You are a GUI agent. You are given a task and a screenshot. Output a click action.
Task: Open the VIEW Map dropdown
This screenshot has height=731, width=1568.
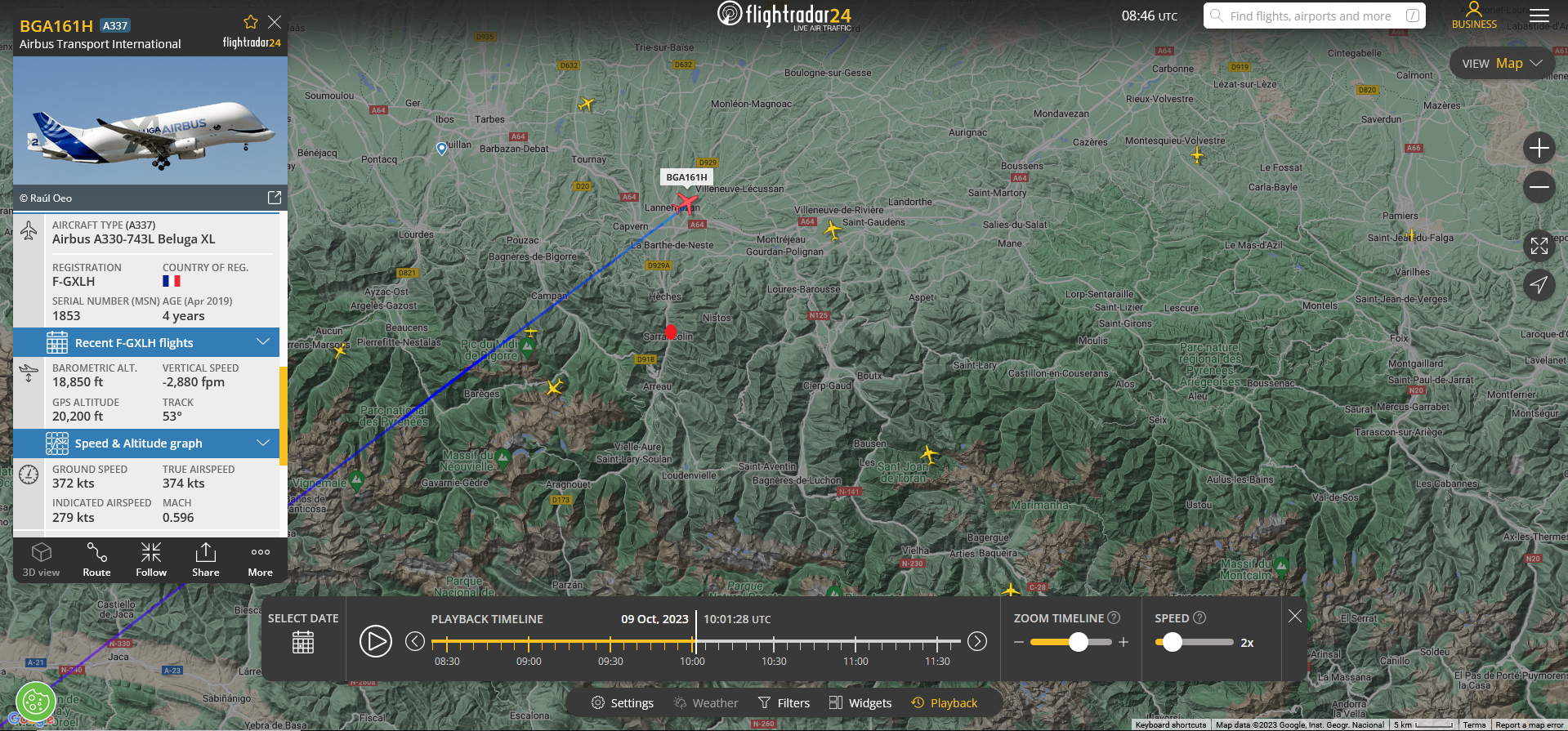tap(1501, 63)
